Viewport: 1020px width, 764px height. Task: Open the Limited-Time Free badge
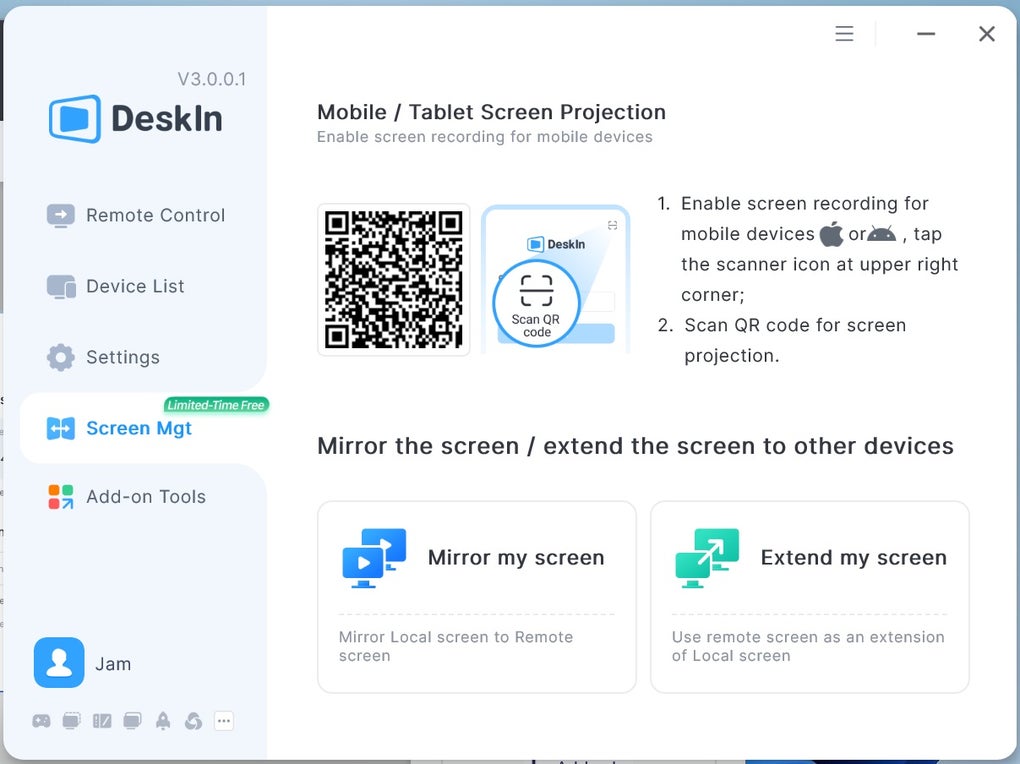point(217,404)
